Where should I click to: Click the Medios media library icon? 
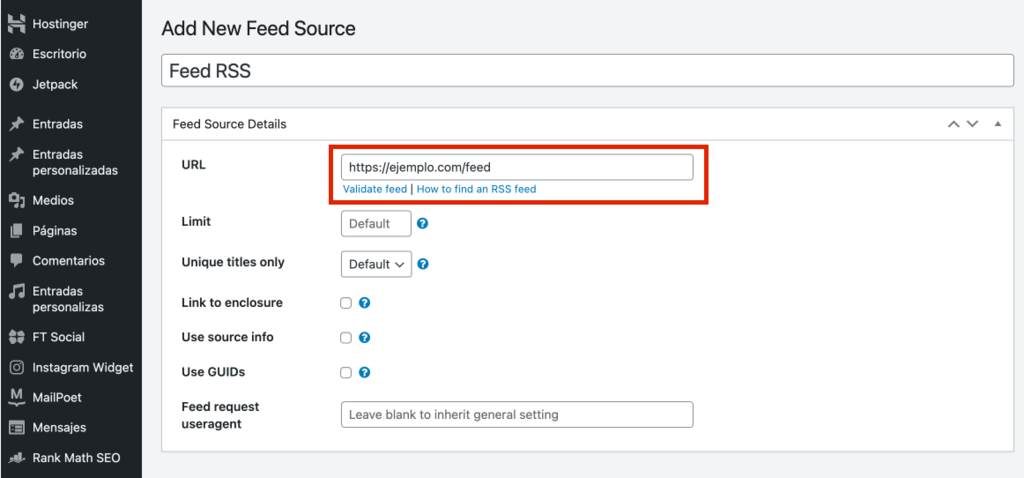click(16, 200)
